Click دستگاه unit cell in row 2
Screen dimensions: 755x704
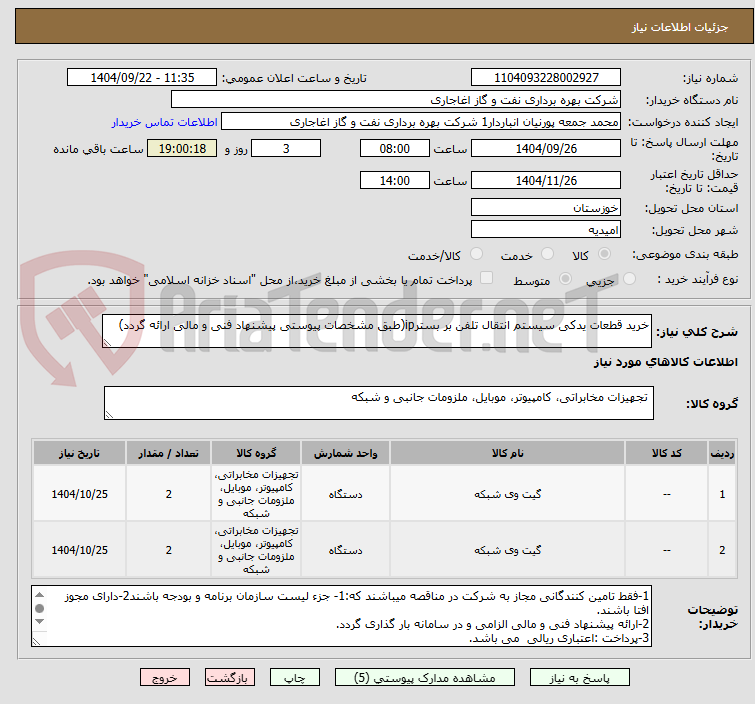point(345,550)
